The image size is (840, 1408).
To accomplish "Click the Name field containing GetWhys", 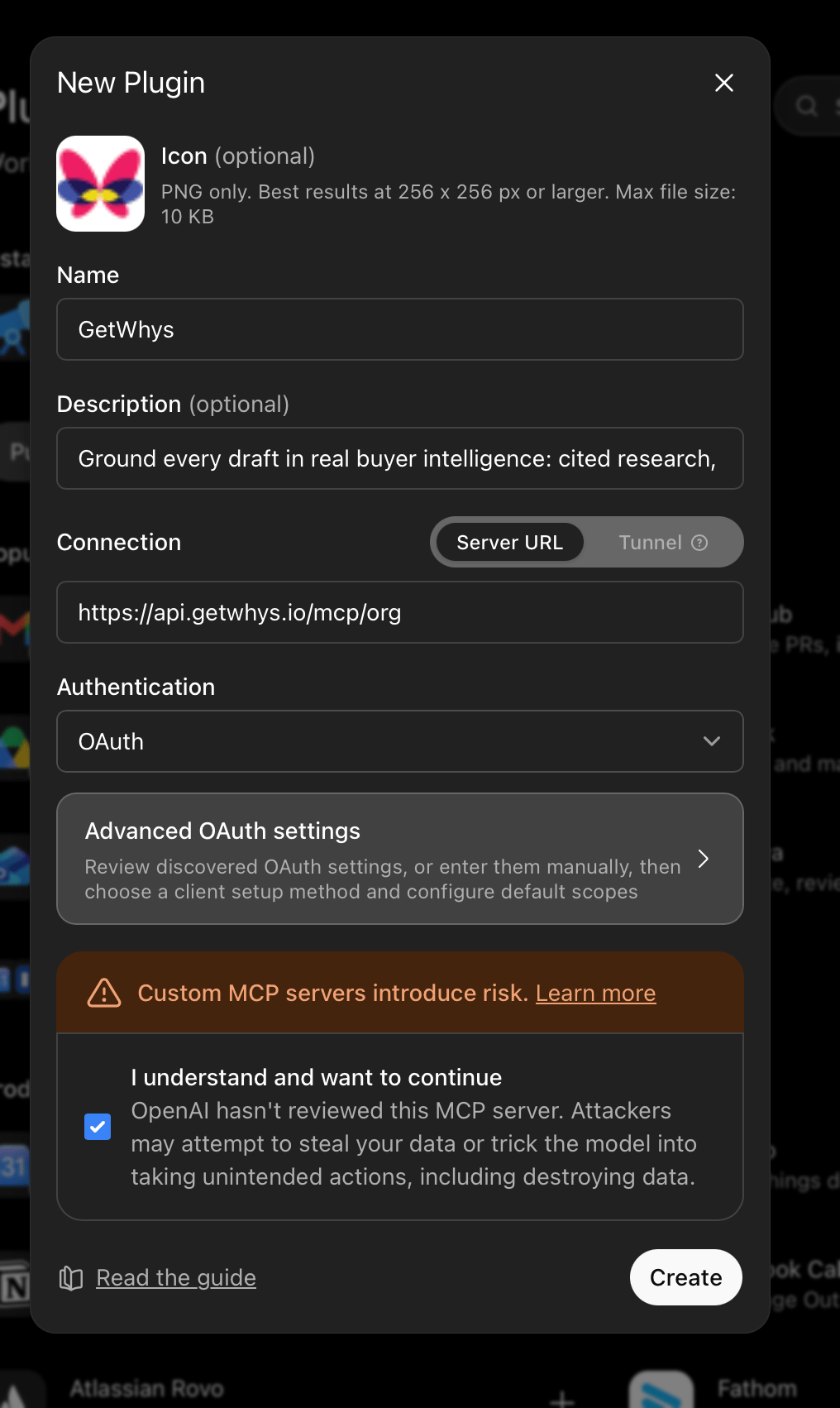I will click(400, 329).
